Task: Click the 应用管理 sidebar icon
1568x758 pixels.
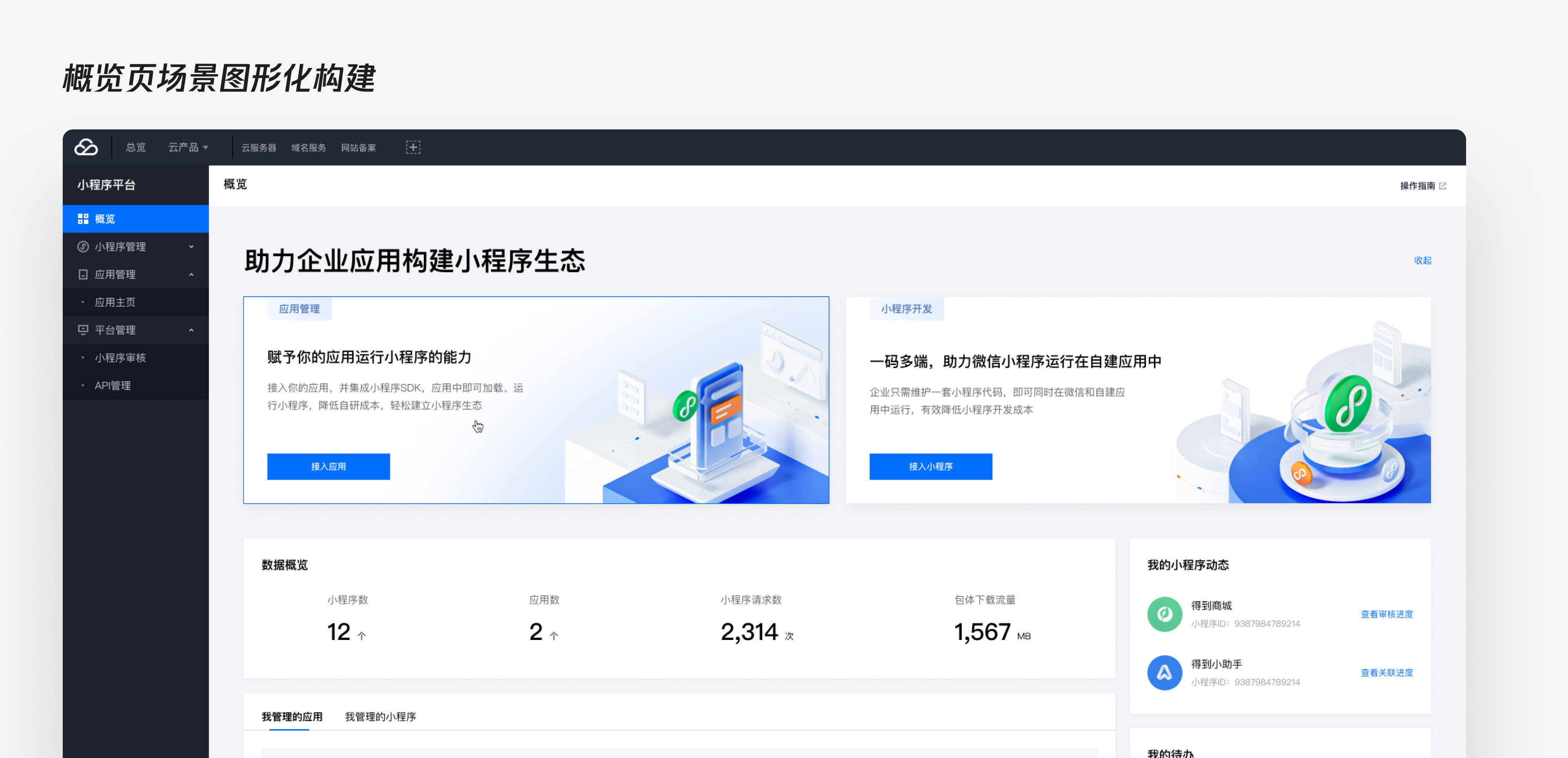Action: tap(83, 274)
